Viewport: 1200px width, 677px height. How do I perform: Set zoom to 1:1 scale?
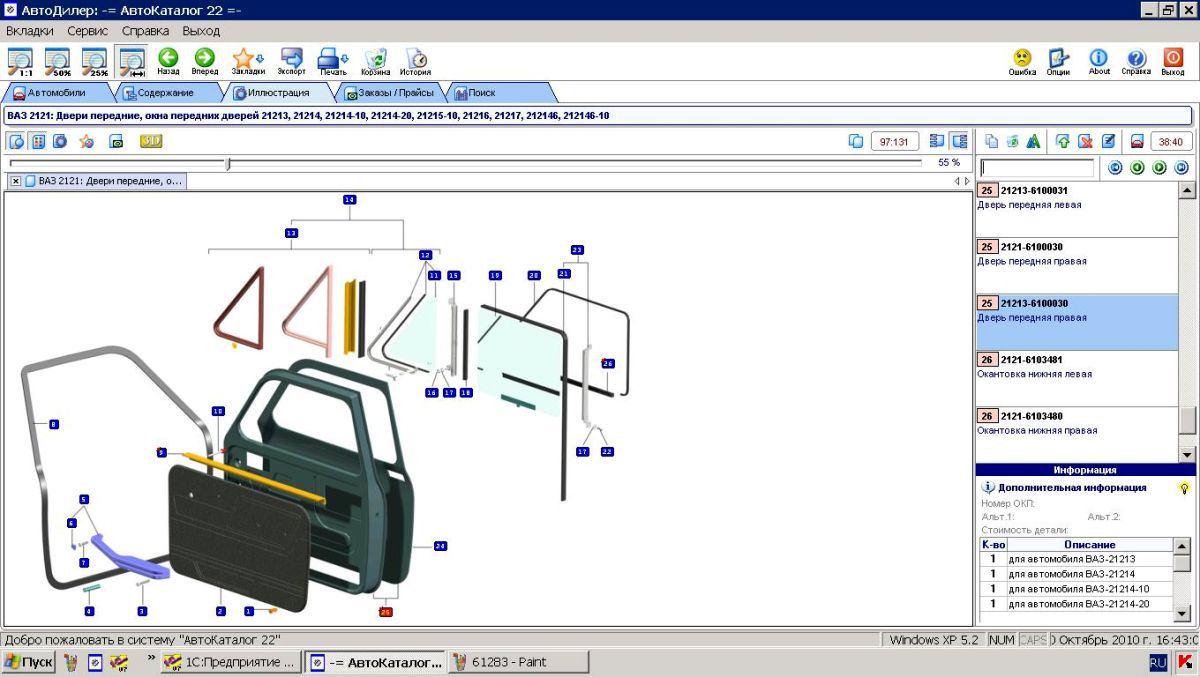pyautogui.click(x=19, y=62)
